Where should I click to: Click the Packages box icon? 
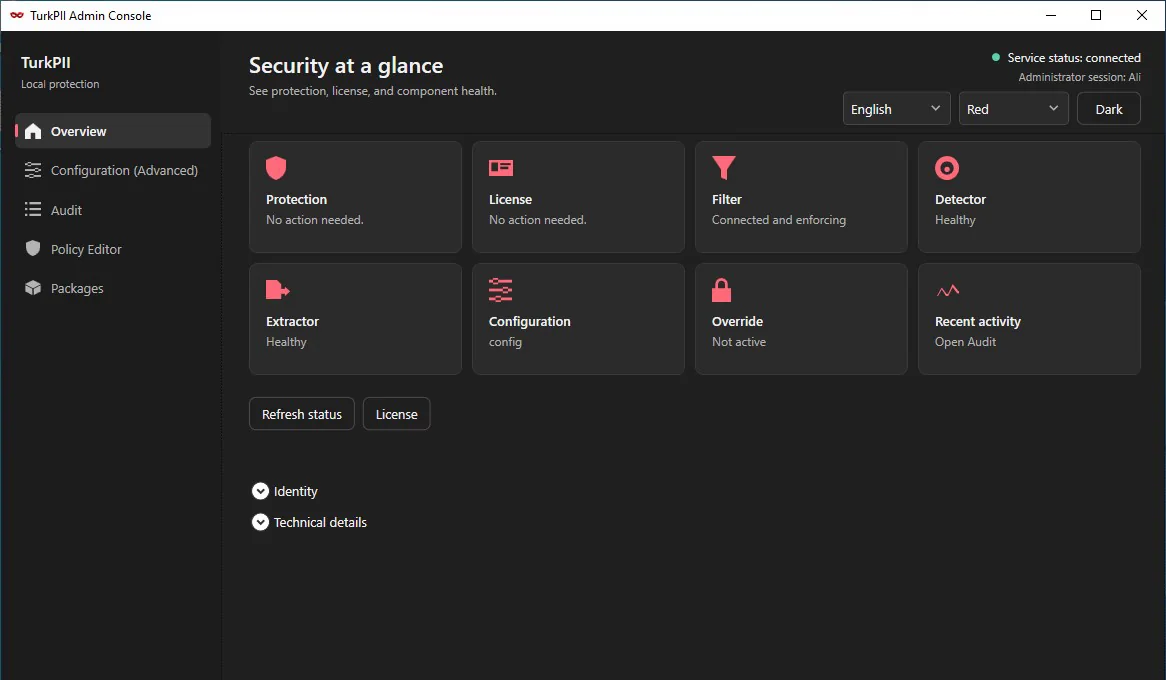coord(33,288)
